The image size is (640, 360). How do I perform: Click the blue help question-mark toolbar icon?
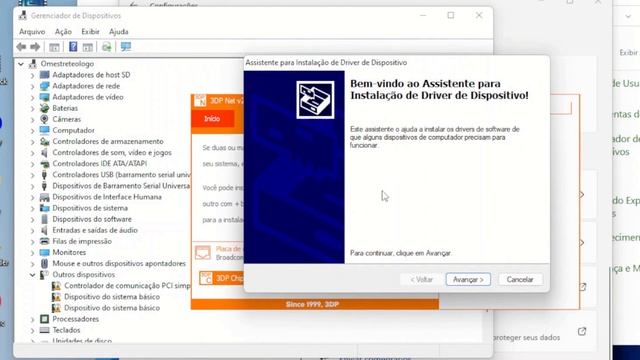tap(73, 47)
